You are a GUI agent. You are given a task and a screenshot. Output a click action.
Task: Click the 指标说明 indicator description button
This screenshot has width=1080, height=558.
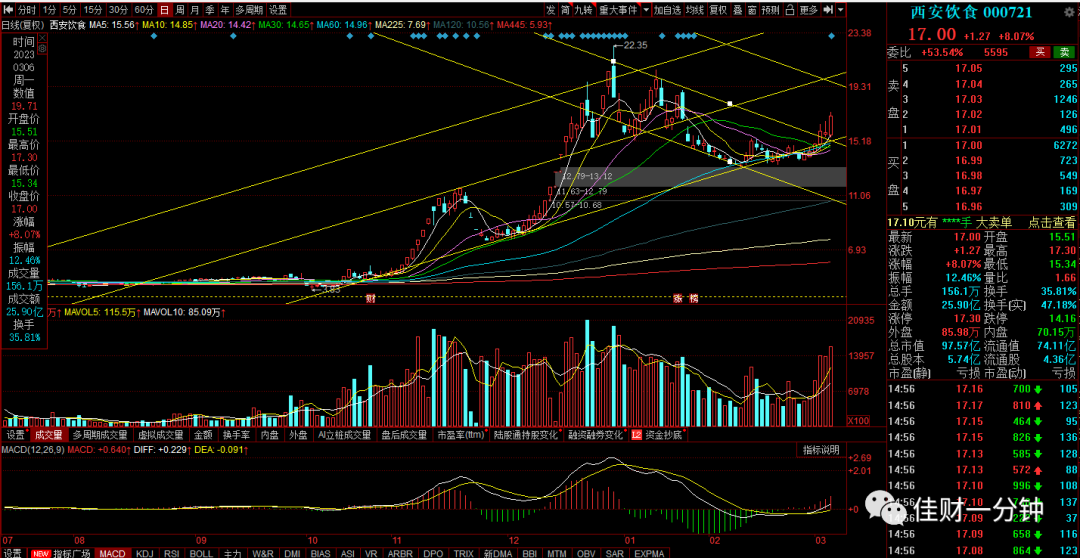pyautogui.click(x=821, y=450)
